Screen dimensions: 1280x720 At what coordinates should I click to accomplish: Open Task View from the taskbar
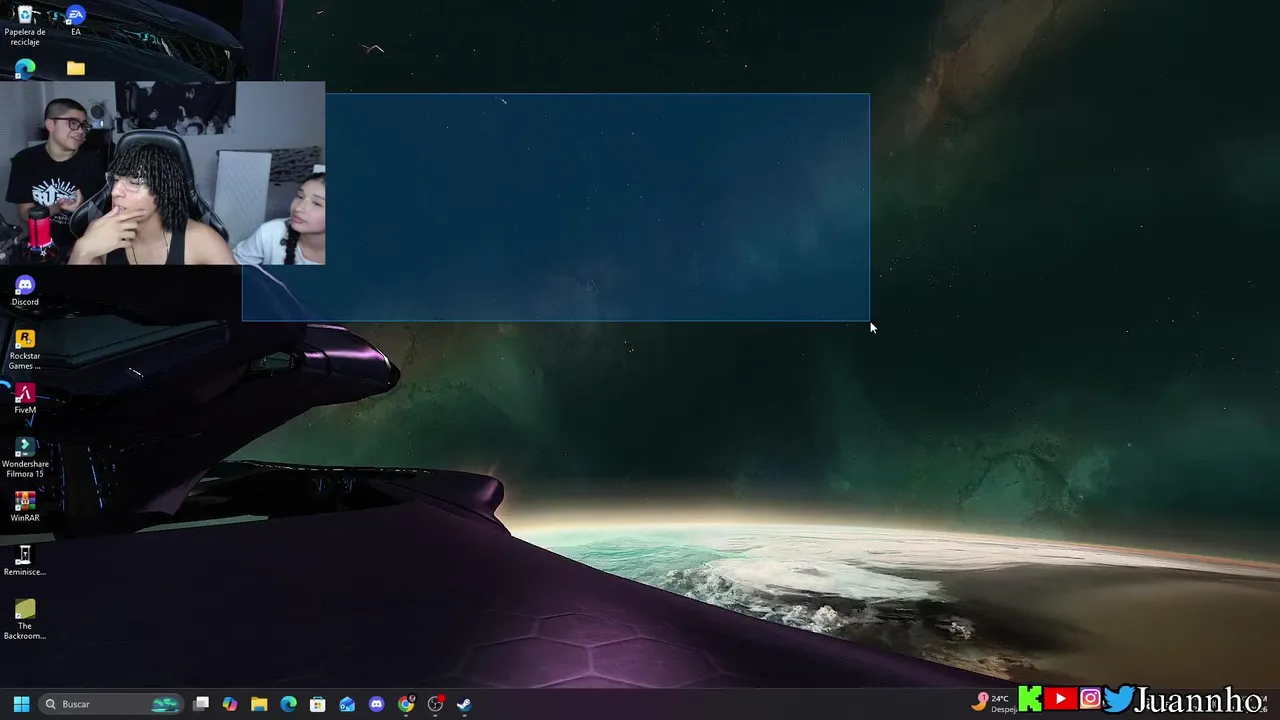pos(201,704)
